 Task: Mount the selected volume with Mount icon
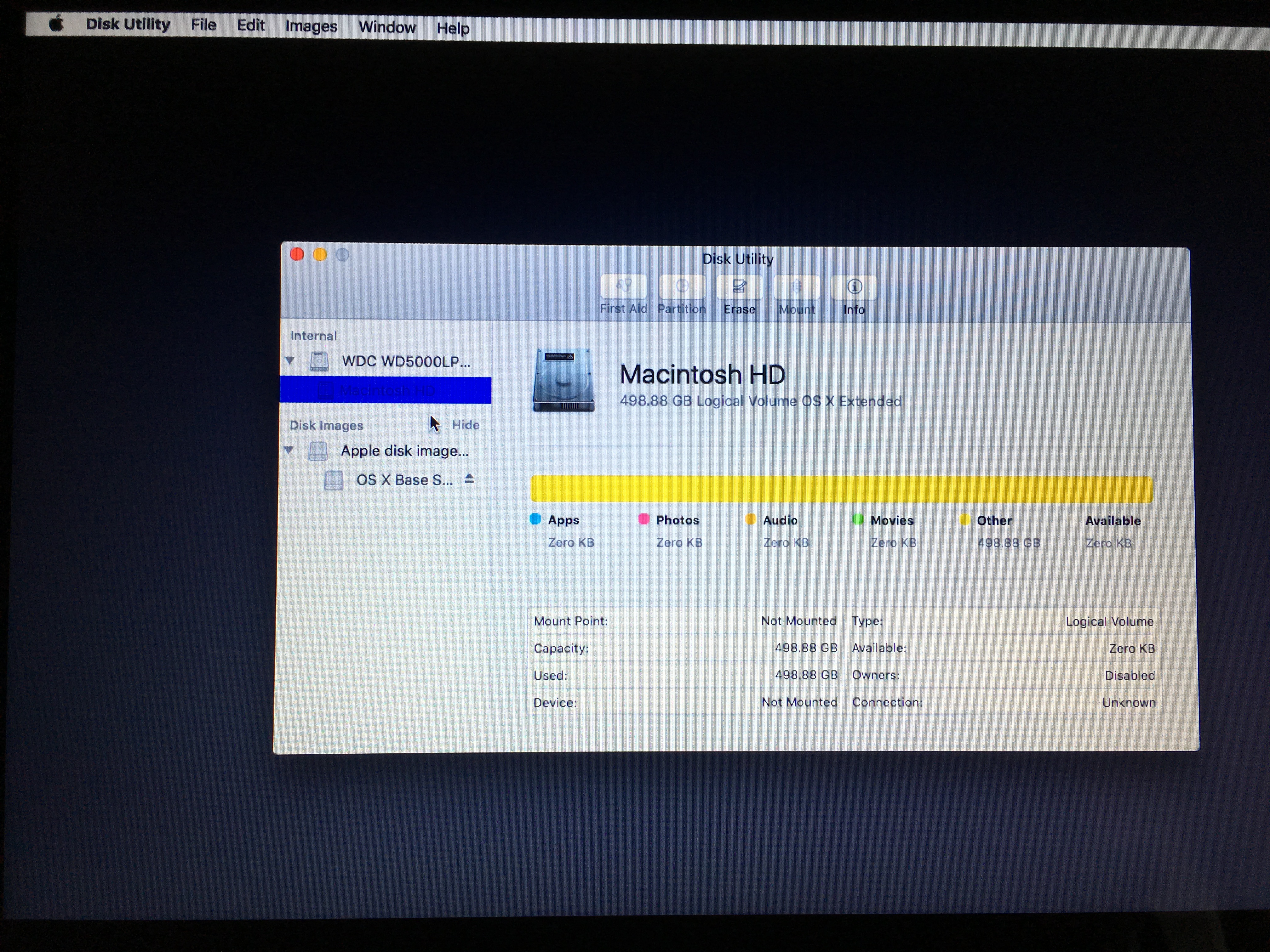[796, 287]
